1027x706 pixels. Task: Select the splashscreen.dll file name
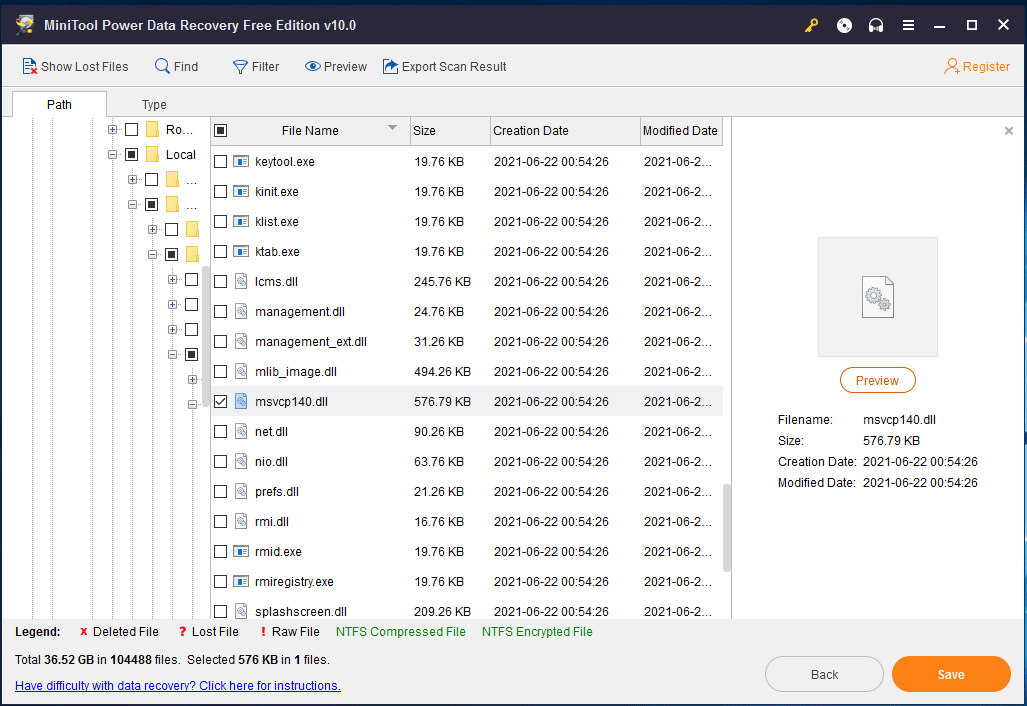pyautogui.click(x=301, y=612)
